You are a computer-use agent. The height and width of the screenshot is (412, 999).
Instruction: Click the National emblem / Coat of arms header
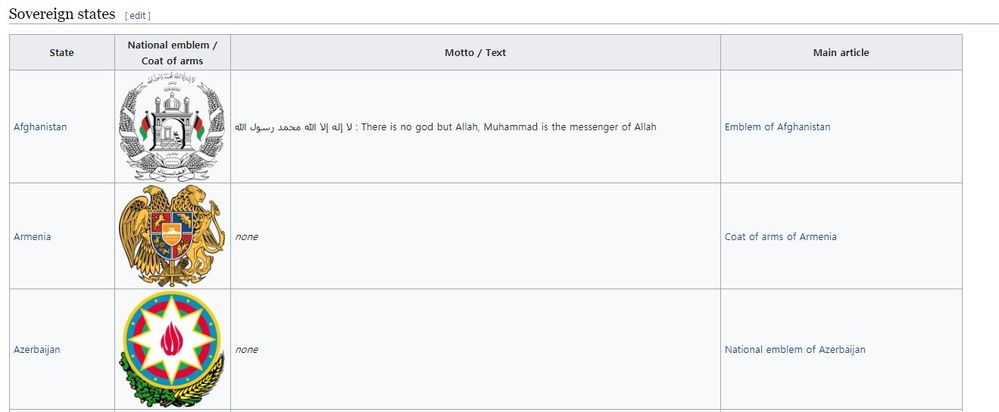(x=172, y=53)
